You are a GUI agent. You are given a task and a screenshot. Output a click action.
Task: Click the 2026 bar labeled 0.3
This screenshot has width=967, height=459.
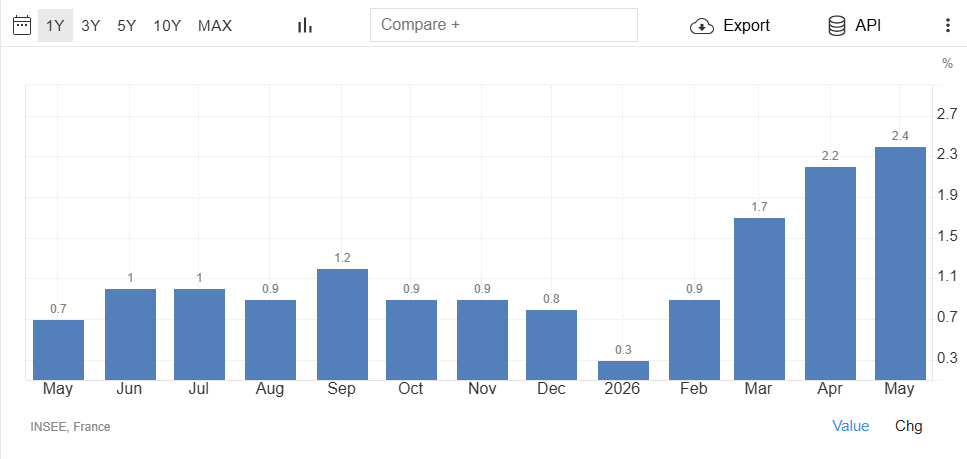(x=623, y=370)
